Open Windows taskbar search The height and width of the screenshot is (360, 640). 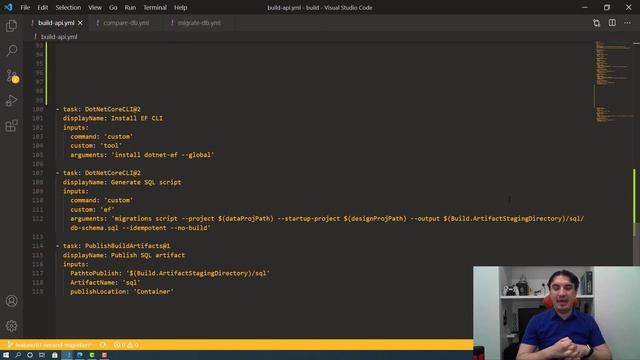point(18,355)
